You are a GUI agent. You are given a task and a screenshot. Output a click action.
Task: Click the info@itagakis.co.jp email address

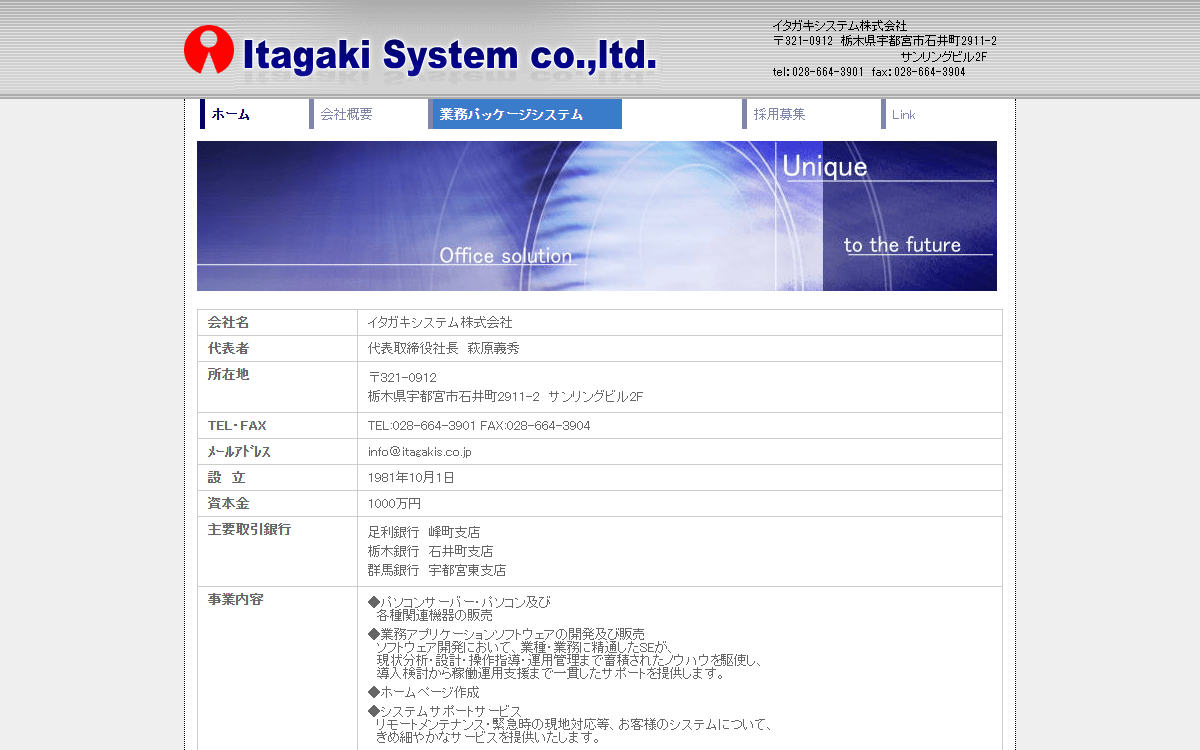420,451
